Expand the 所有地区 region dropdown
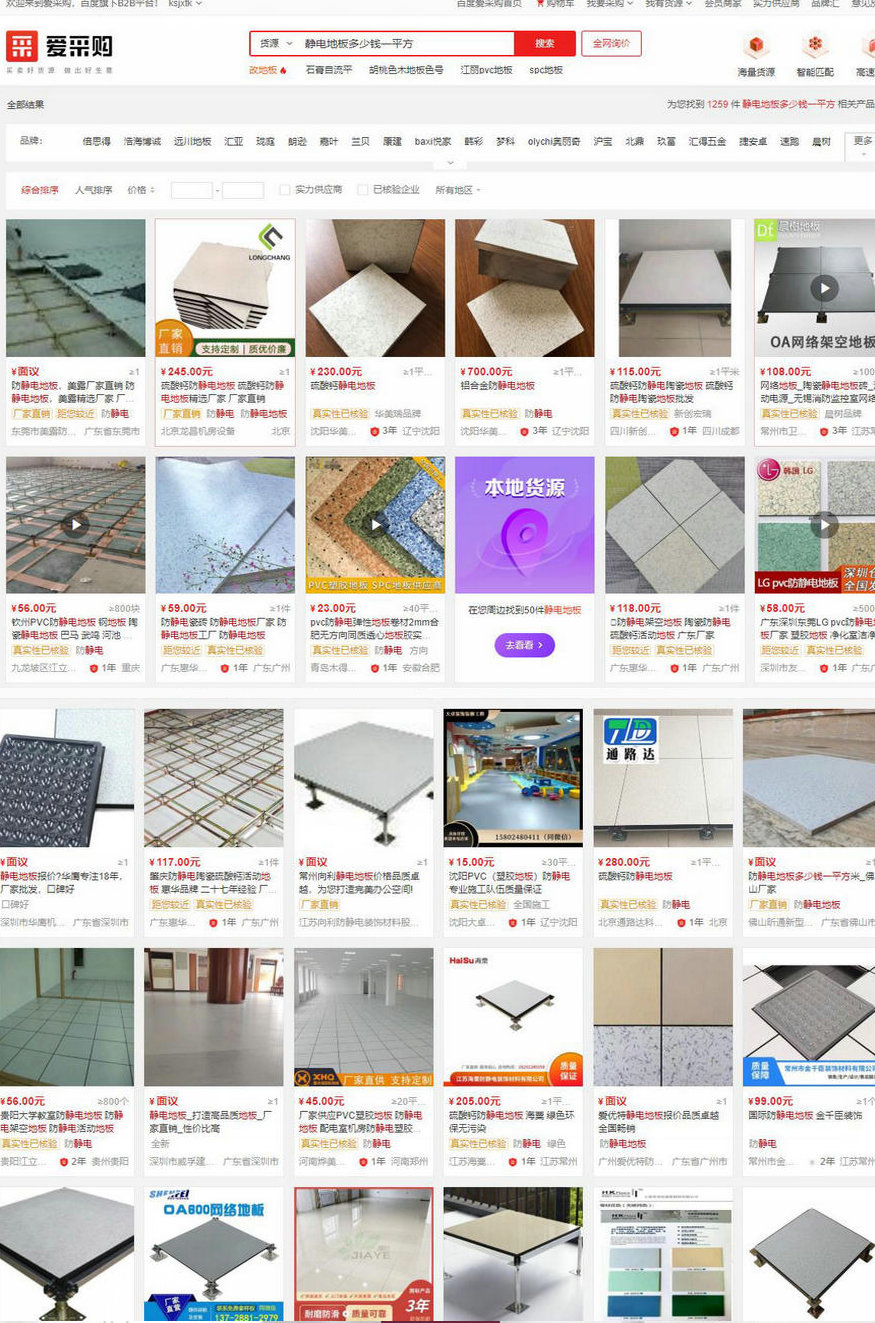The width and height of the screenshot is (875, 1323). [458, 190]
